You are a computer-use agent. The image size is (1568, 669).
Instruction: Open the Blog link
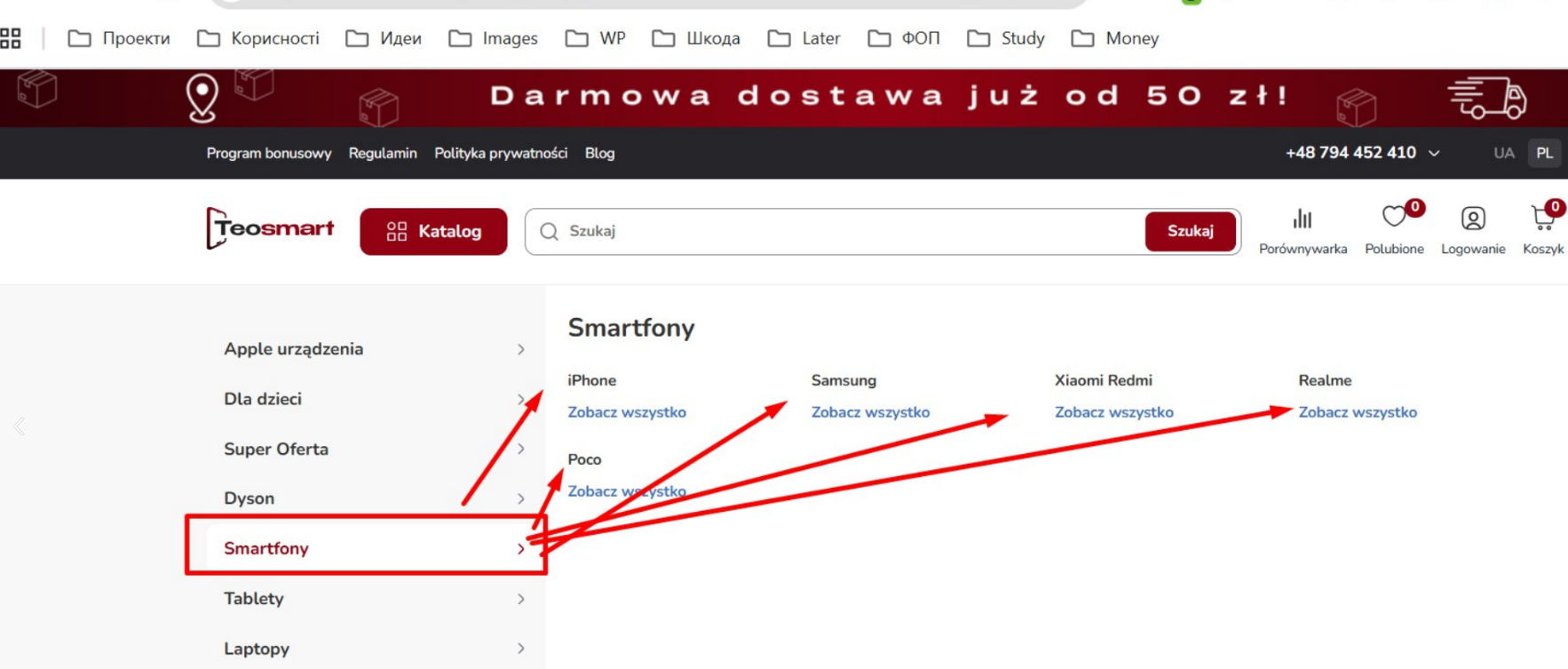599,153
